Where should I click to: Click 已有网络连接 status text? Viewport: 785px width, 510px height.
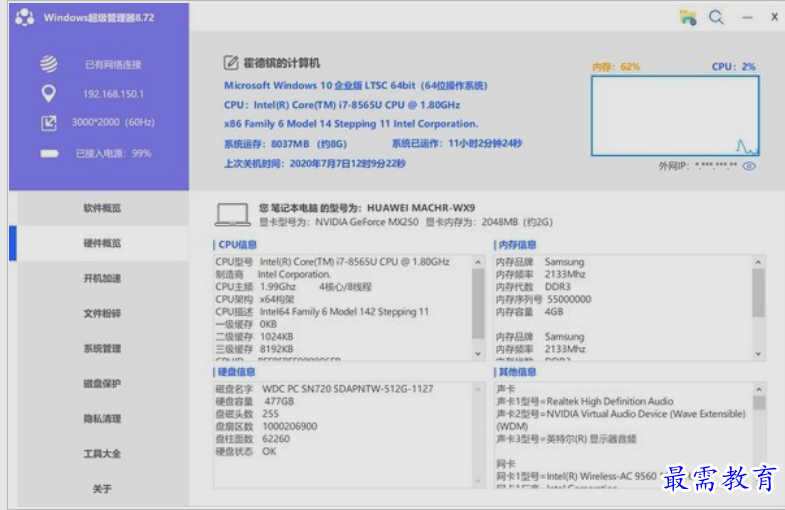(113, 65)
